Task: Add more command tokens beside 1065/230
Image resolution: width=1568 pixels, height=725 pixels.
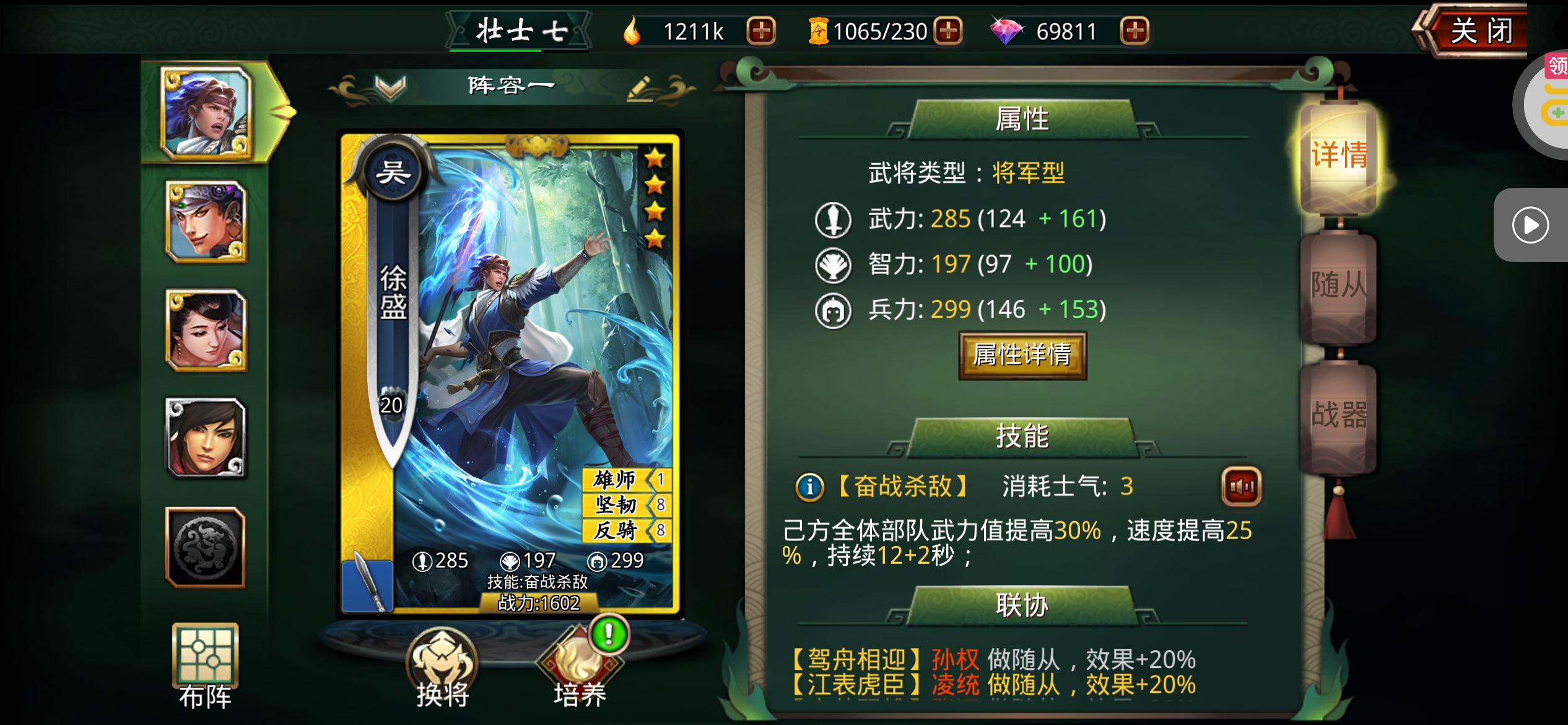Action: [x=948, y=31]
